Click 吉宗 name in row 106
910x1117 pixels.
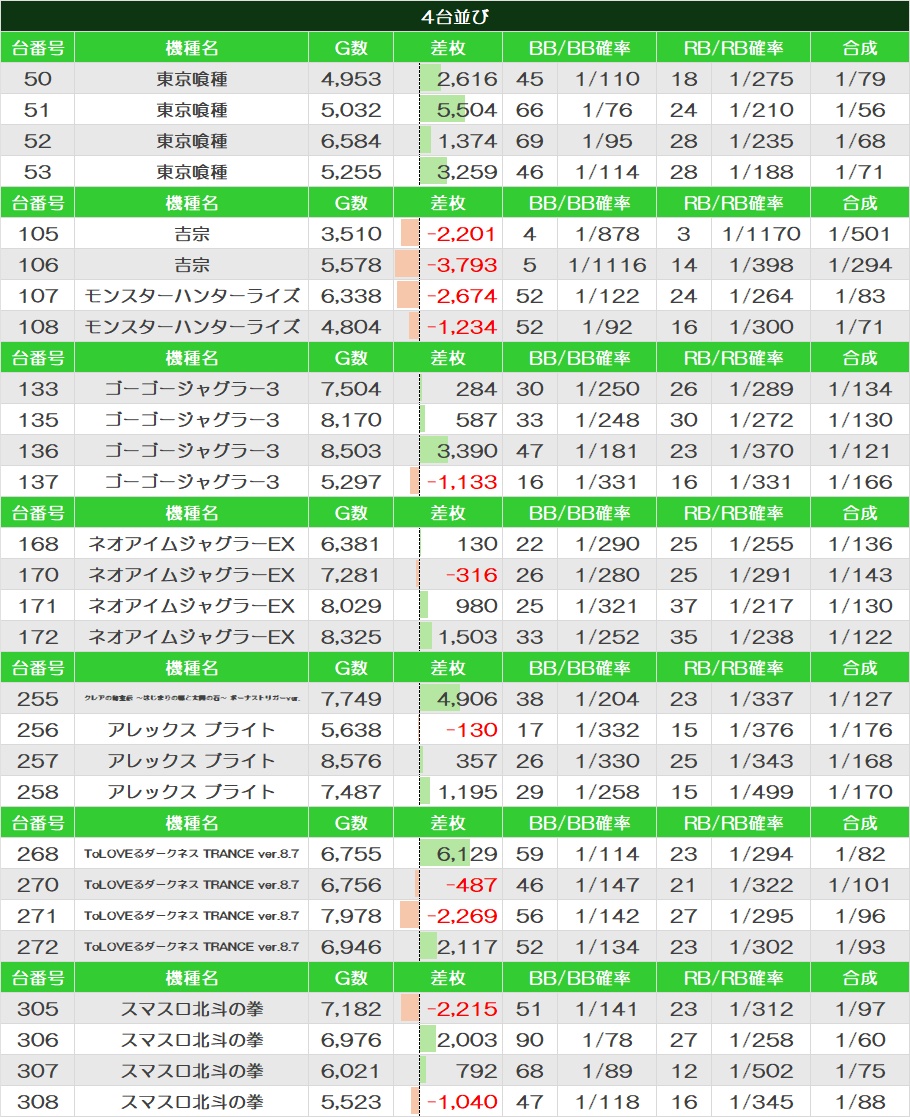pyautogui.click(x=192, y=265)
